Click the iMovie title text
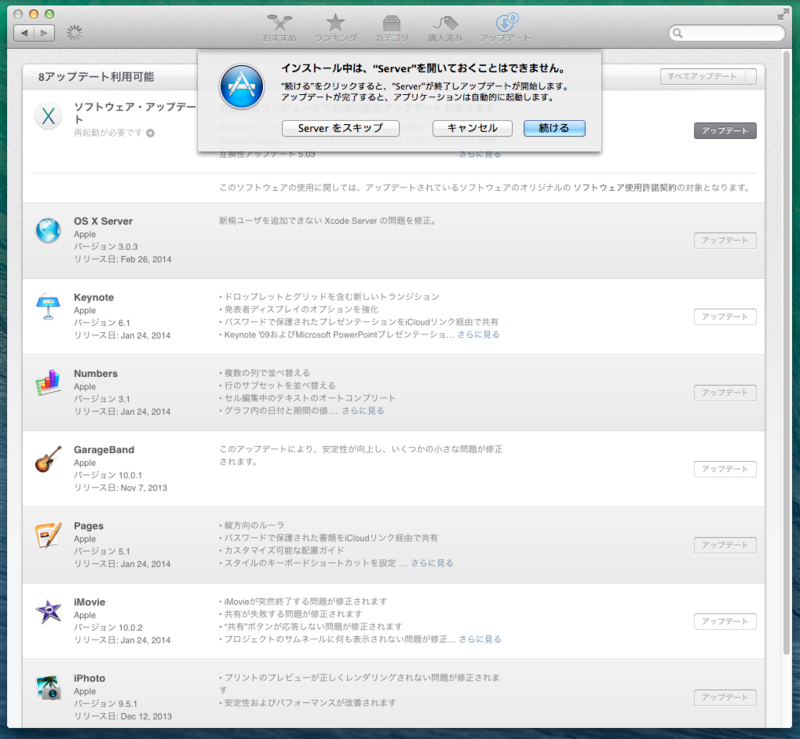 coord(89,602)
